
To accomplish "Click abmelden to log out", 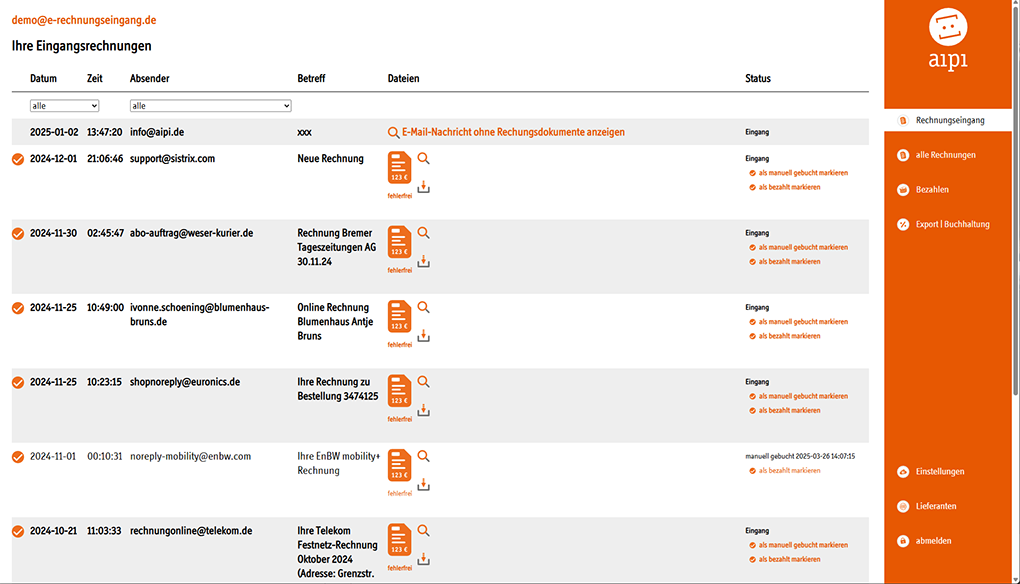I will [933, 540].
